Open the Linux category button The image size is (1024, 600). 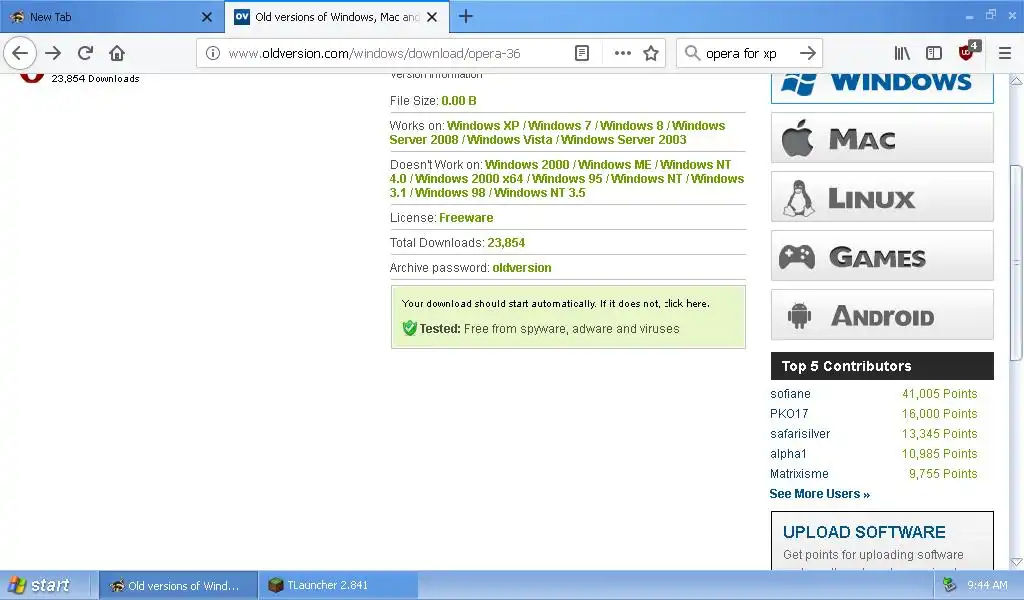pos(882,197)
